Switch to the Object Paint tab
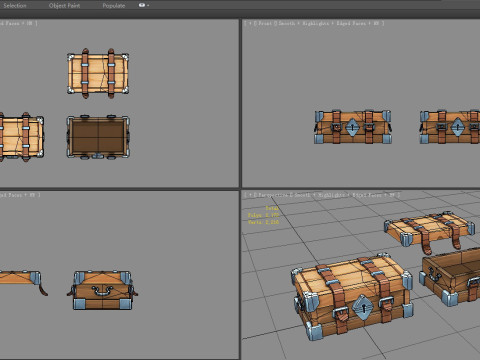The height and width of the screenshot is (360, 480). click(x=64, y=6)
